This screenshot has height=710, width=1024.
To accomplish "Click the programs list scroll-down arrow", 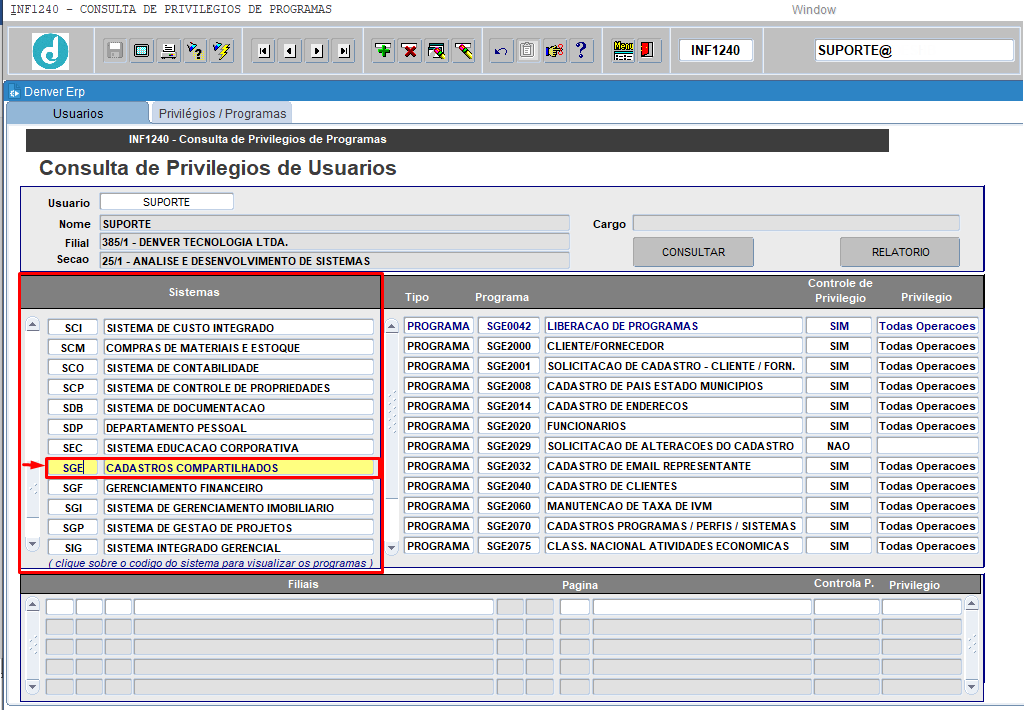I will (392, 547).
